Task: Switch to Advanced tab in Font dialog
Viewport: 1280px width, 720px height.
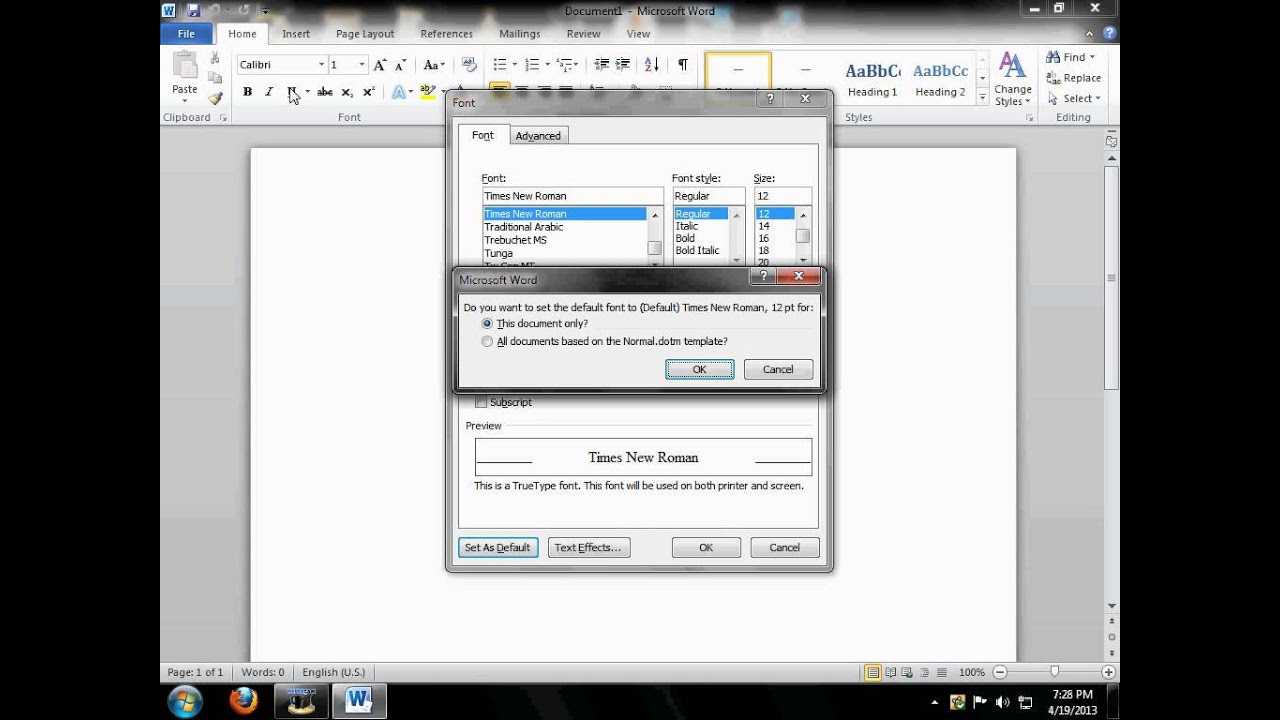Action: coord(538,136)
